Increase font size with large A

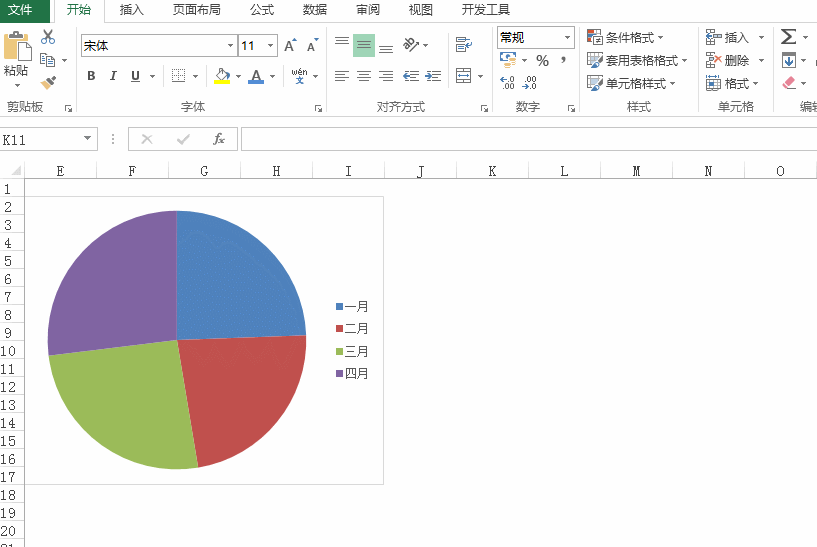(290, 45)
